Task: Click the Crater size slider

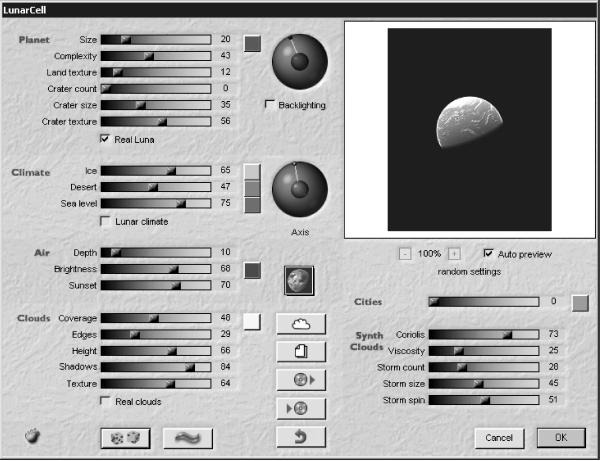Action: click(x=156, y=105)
